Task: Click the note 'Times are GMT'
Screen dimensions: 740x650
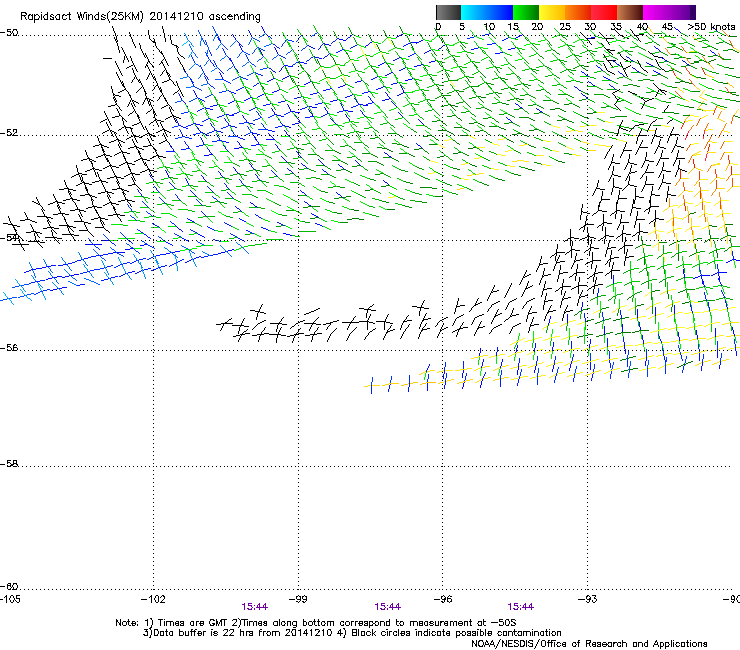Action: (193, 623)
